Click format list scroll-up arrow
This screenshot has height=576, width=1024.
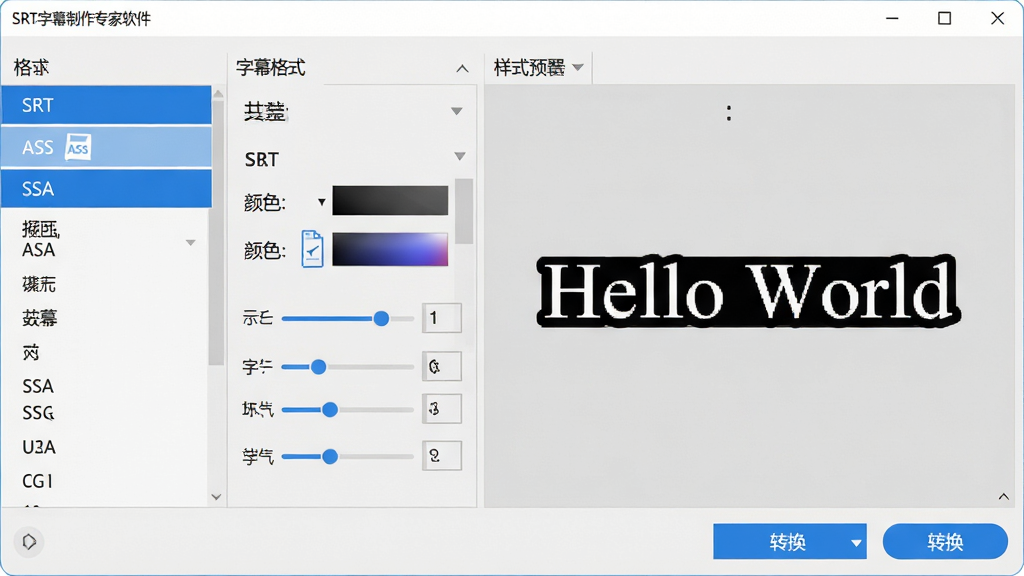coord(217,94)
